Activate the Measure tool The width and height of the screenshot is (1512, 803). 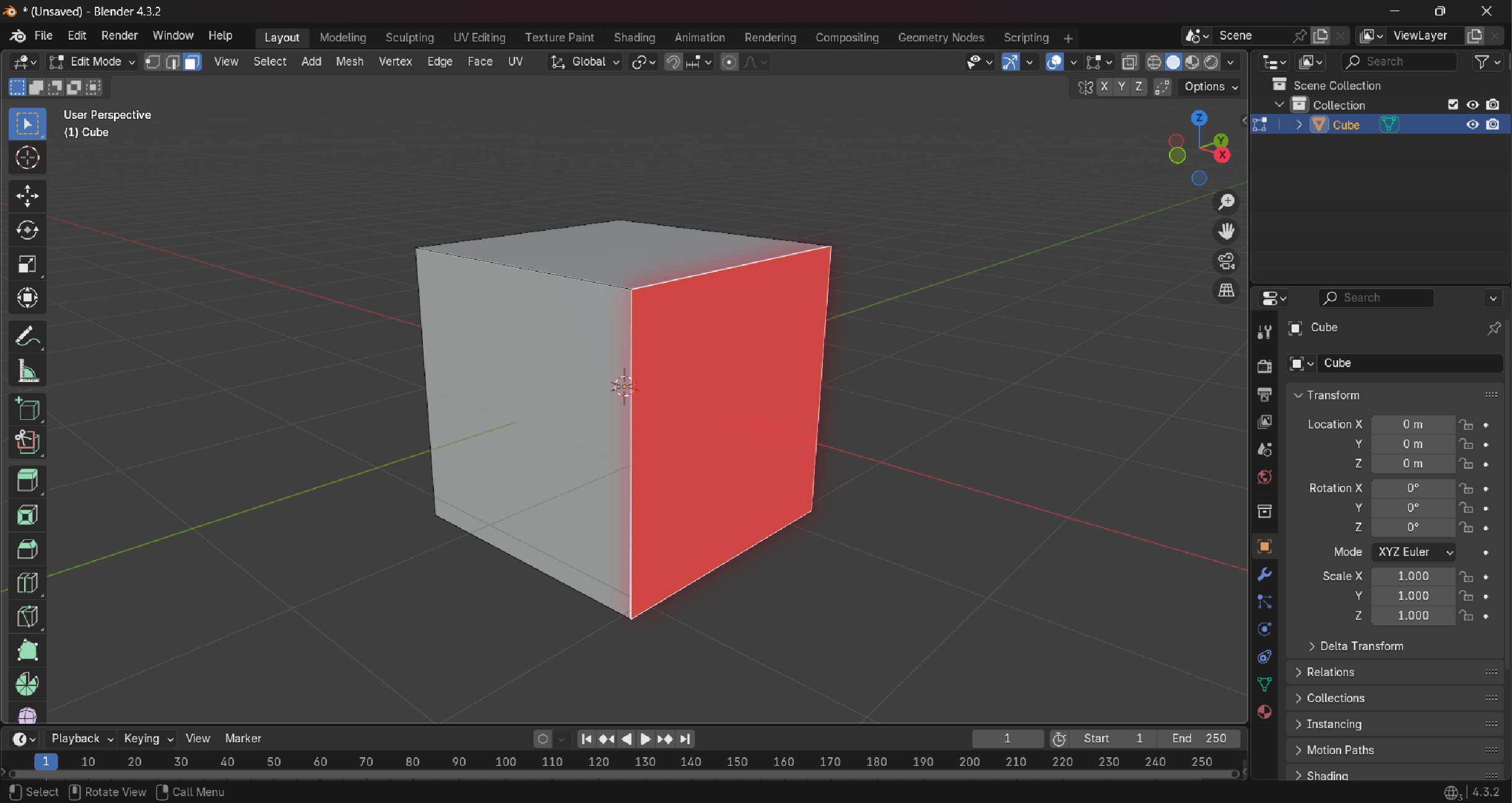(27, 371)
